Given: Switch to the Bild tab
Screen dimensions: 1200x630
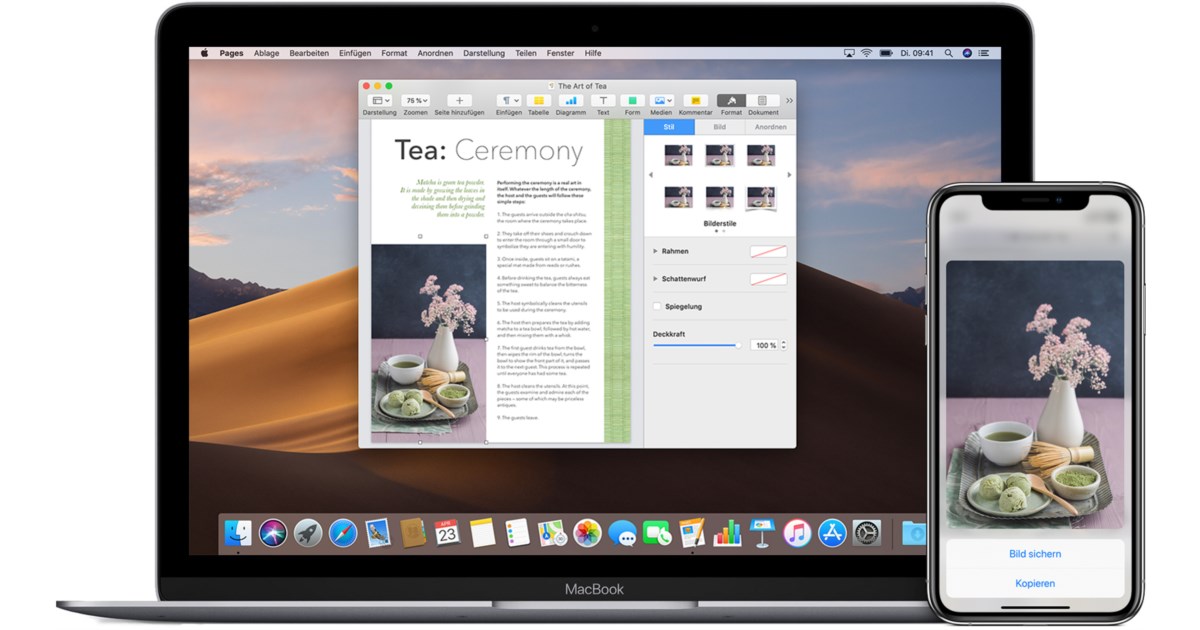Looking at the screenshot, I should pos(720,127).
